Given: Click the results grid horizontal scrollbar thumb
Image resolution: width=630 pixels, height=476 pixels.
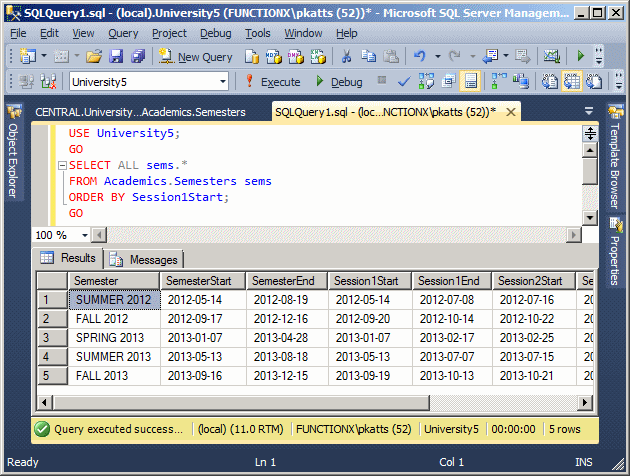Looking at the screenshot, I should [241, 402].
